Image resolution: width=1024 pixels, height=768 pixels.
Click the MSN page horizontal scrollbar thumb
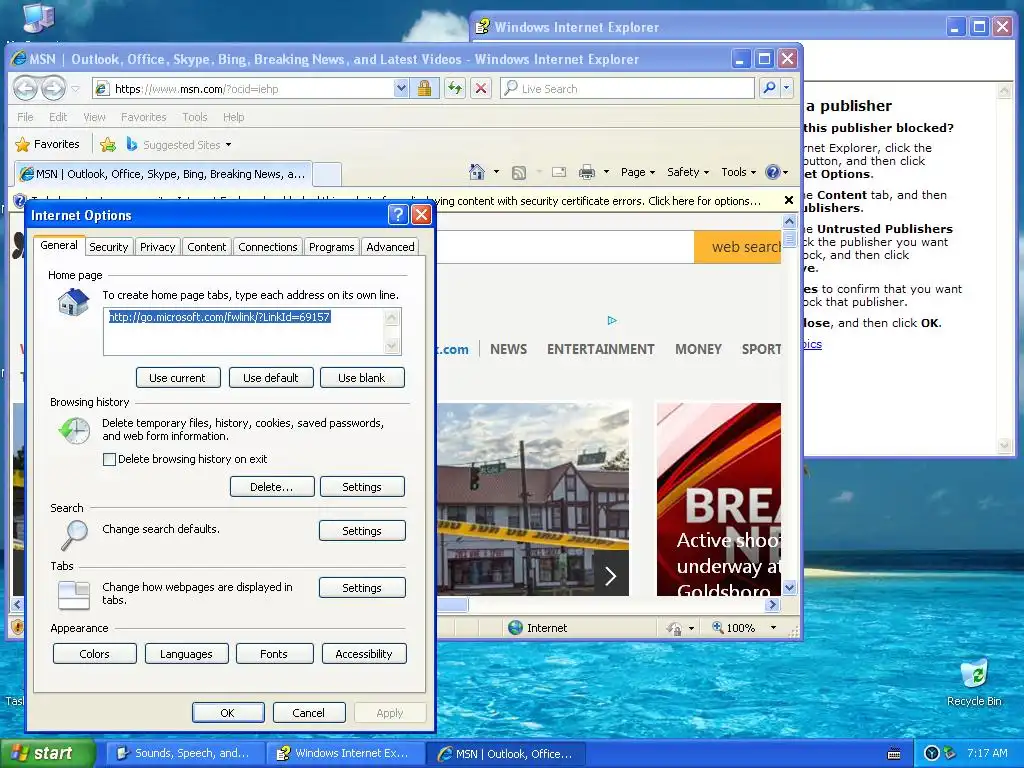click(x=452, y=605)
